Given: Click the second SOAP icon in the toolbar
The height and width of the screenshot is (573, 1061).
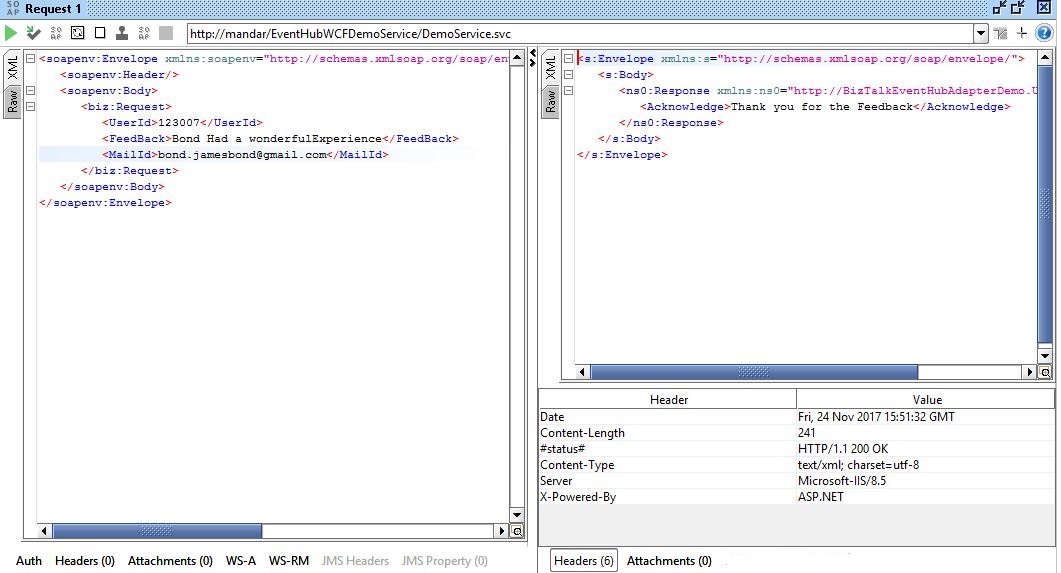Looking at the screenshot, I should [144, 32].
